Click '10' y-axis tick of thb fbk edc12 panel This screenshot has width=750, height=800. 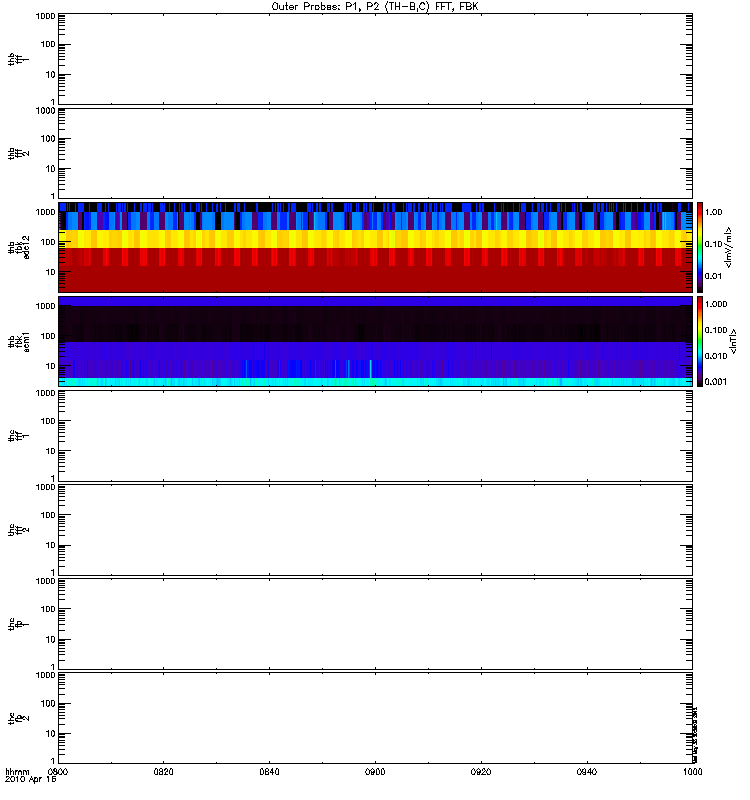(x=51, y=272)
